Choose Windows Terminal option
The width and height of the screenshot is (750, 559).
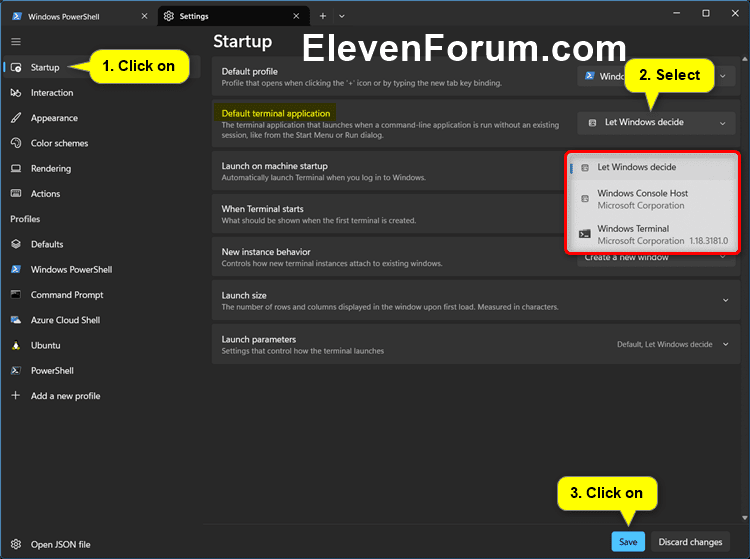(x=652, y=234)
